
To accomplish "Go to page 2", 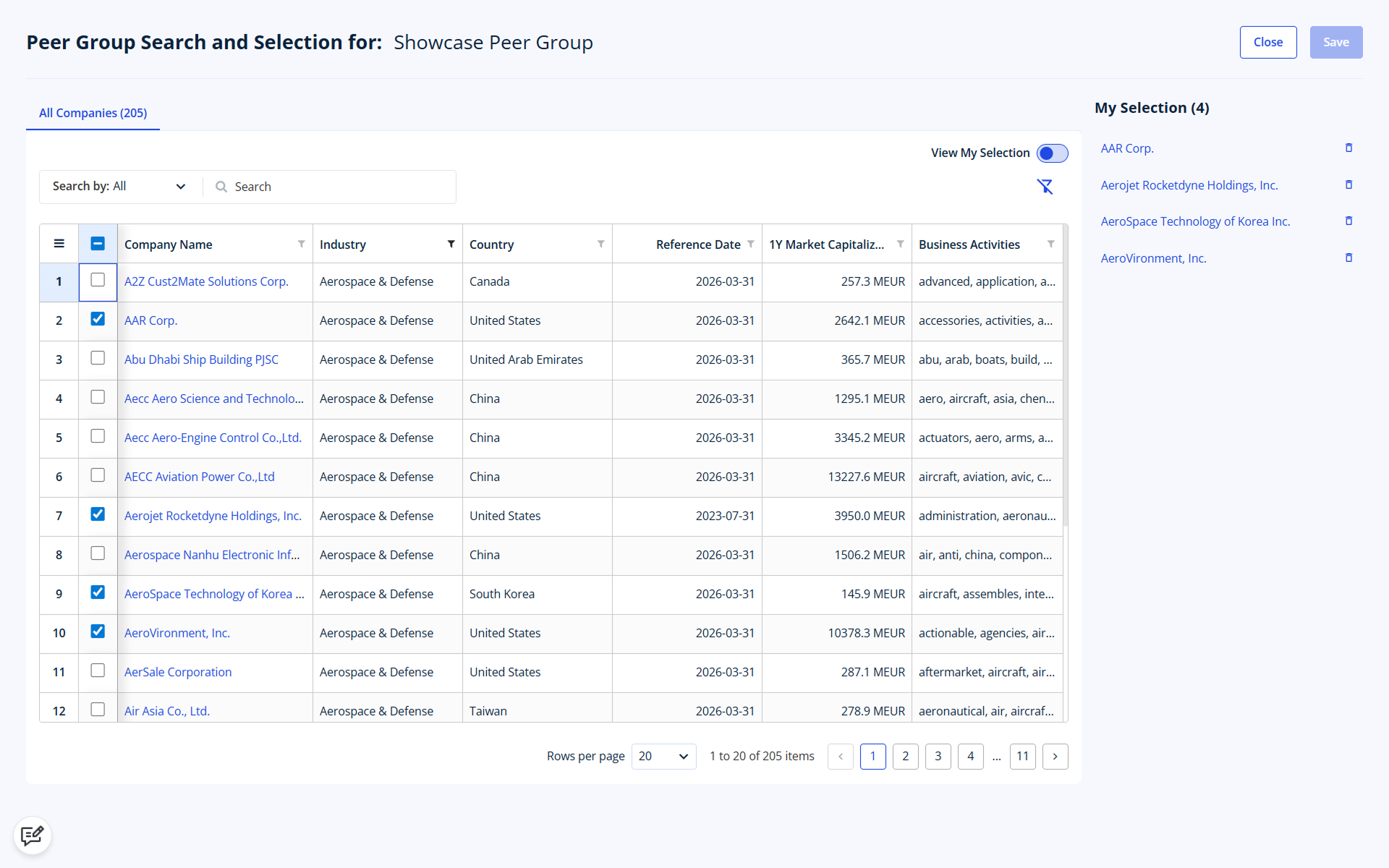I will click(x=906, y=757).
